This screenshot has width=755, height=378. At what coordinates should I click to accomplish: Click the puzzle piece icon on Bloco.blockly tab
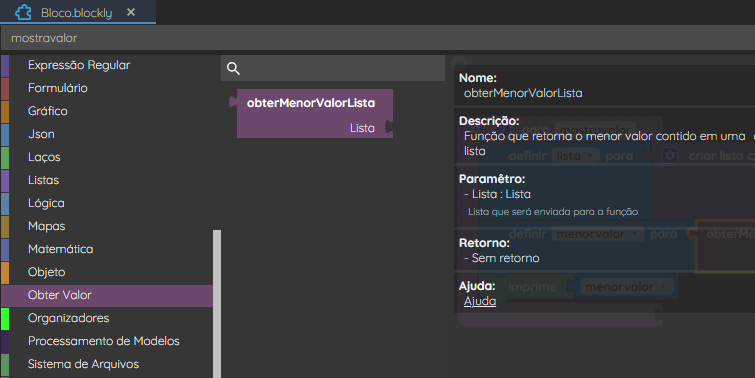click(x=23, y=13)
